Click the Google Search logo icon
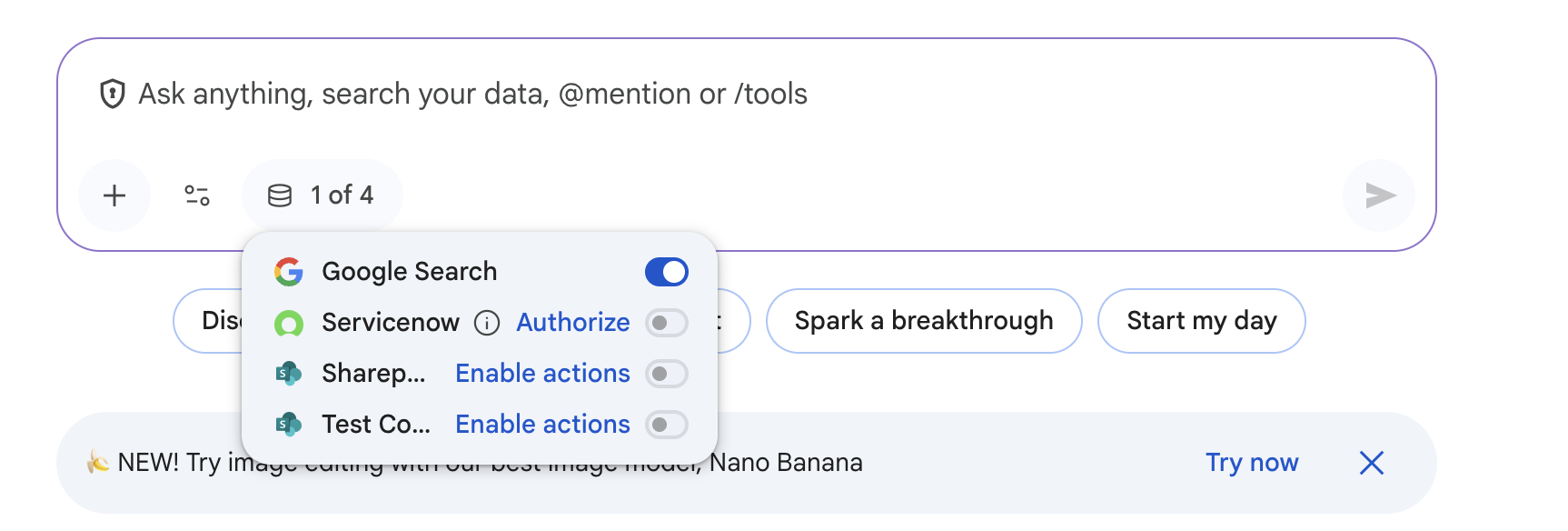This screenshot has height=531, width=1568. [287, 270]
